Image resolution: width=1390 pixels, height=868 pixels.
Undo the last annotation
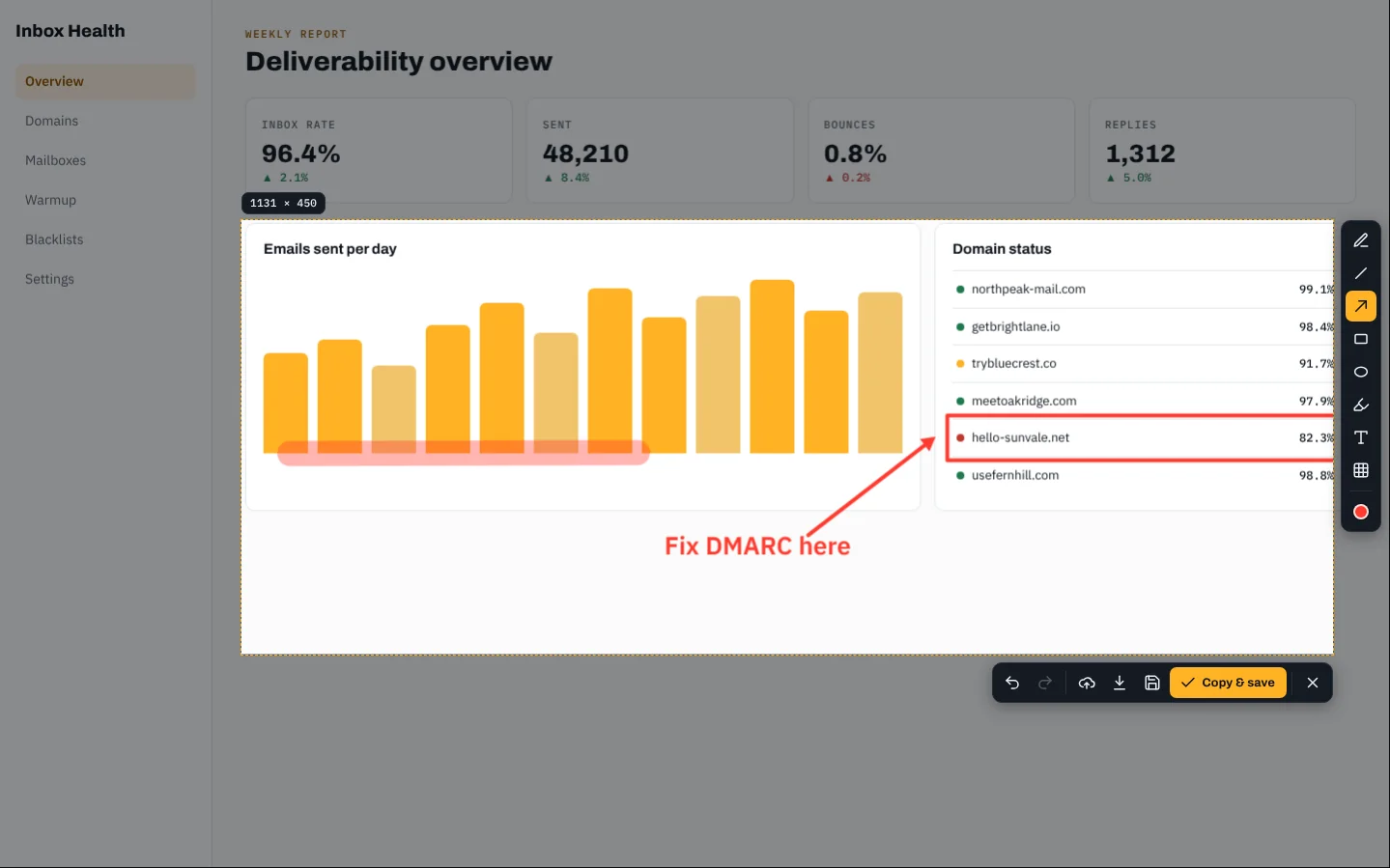pos(1012,683)
